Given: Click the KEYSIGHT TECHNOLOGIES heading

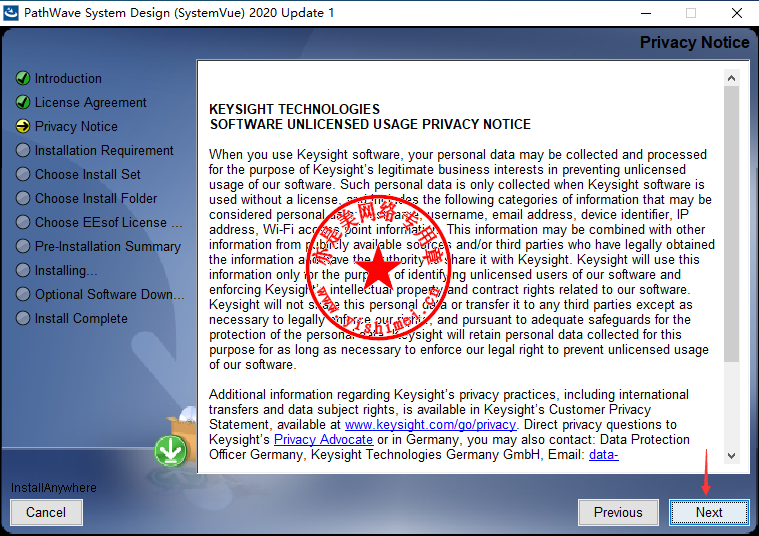Looking at the screenshot, I should [x=294, y=109].
